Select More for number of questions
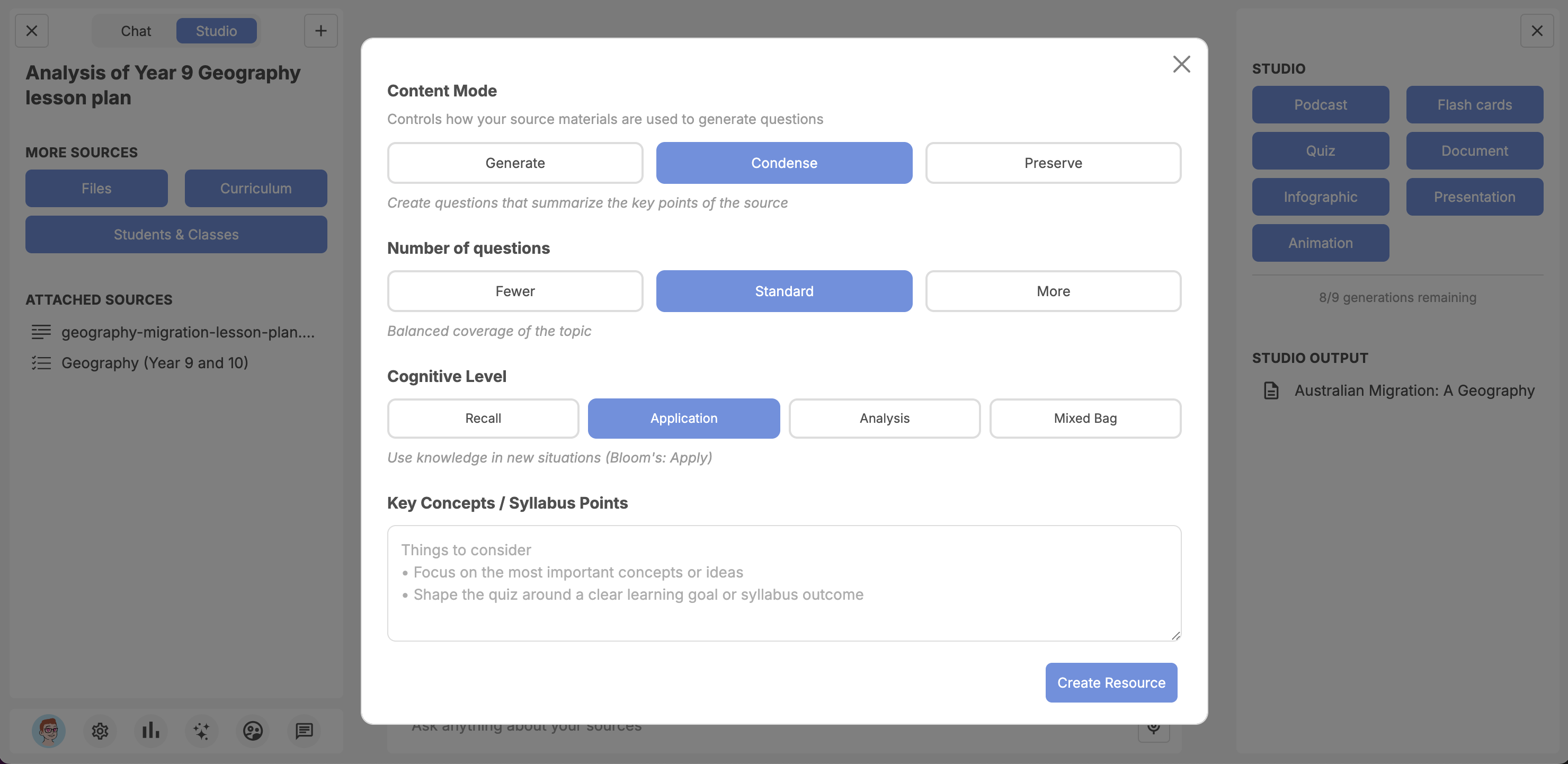Image resolution: width=1568 pixels, height=764 pixels. 1053,291
